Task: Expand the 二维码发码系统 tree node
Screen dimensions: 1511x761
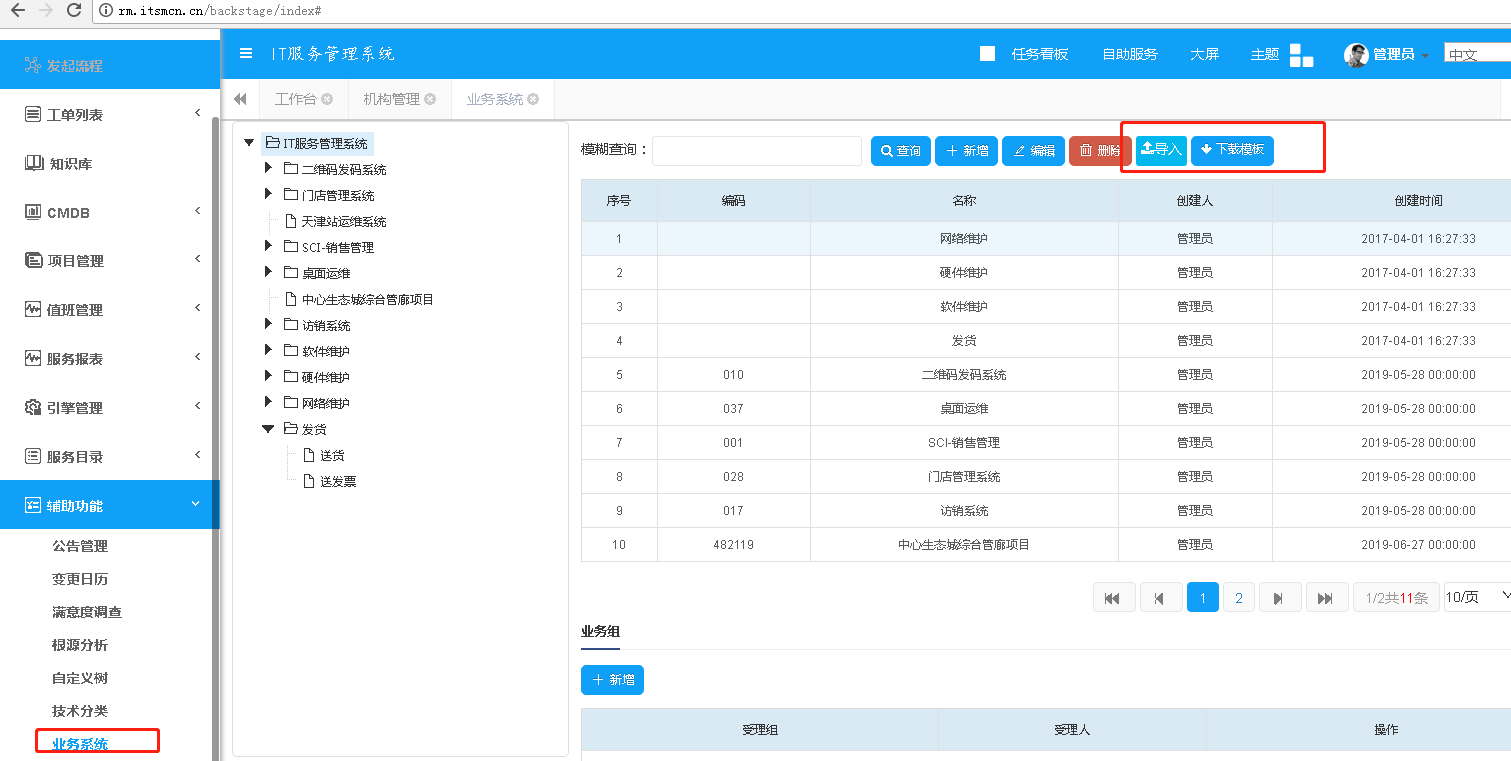Action: [x=268, y=168]
